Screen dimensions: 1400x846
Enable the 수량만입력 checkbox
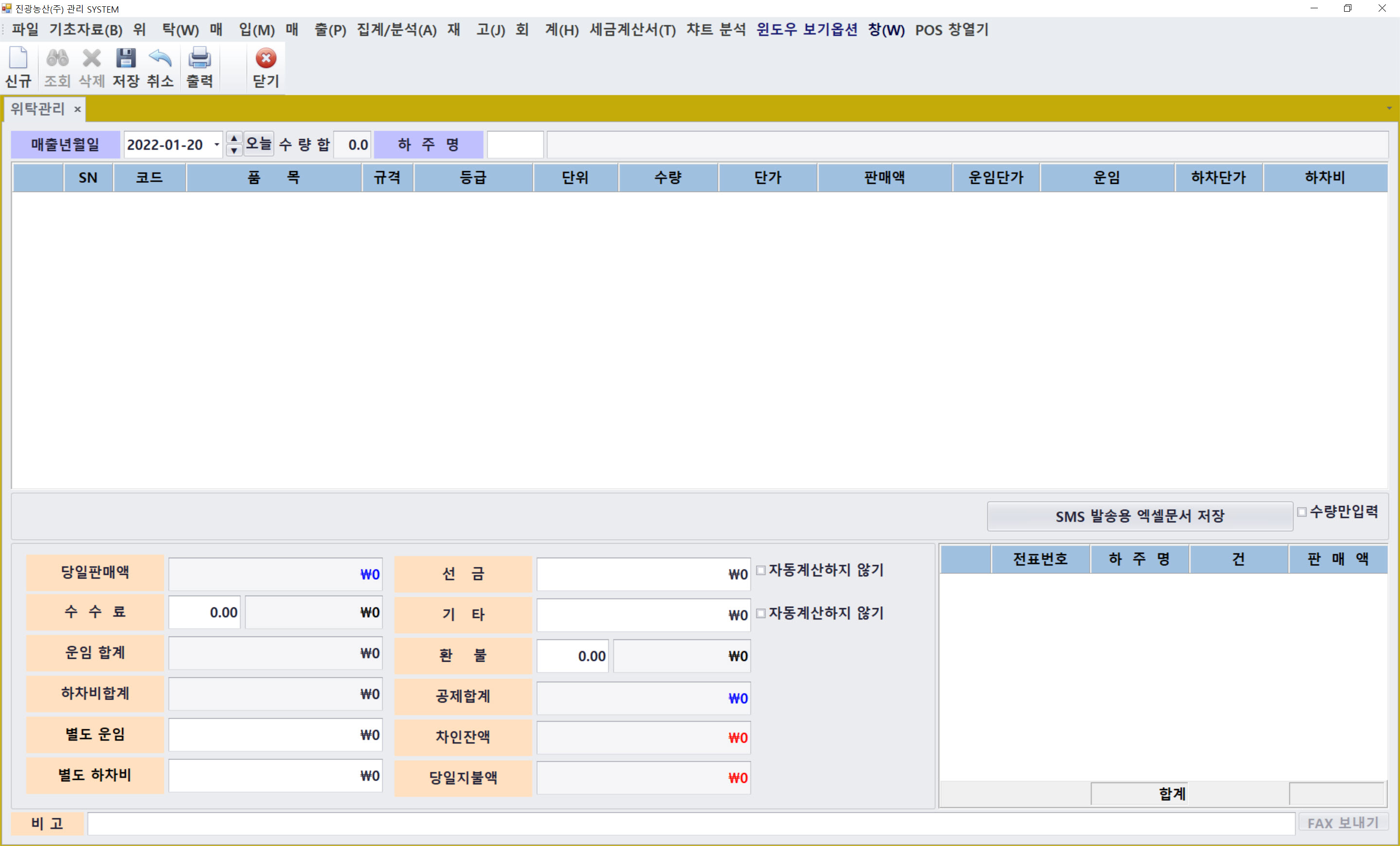tap(1302, 512)
